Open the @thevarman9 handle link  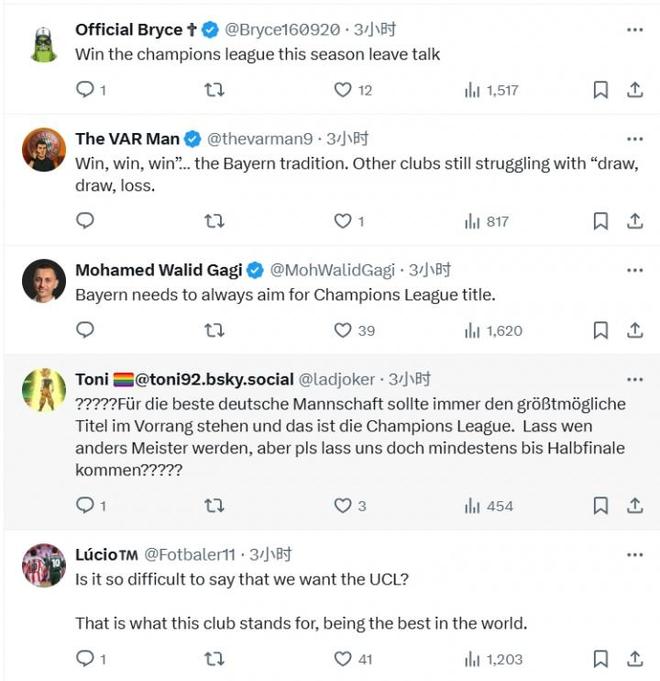(260, 139)
